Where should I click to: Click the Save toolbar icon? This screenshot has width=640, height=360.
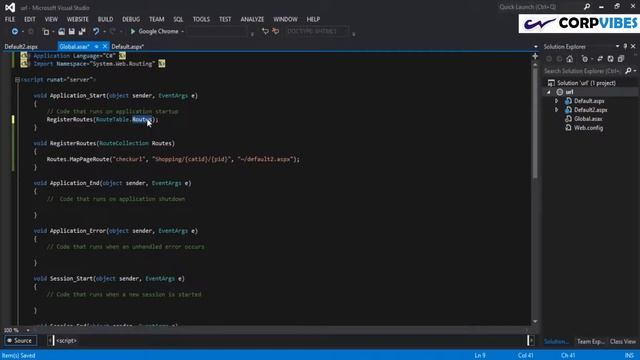click(x=71, y=31)
